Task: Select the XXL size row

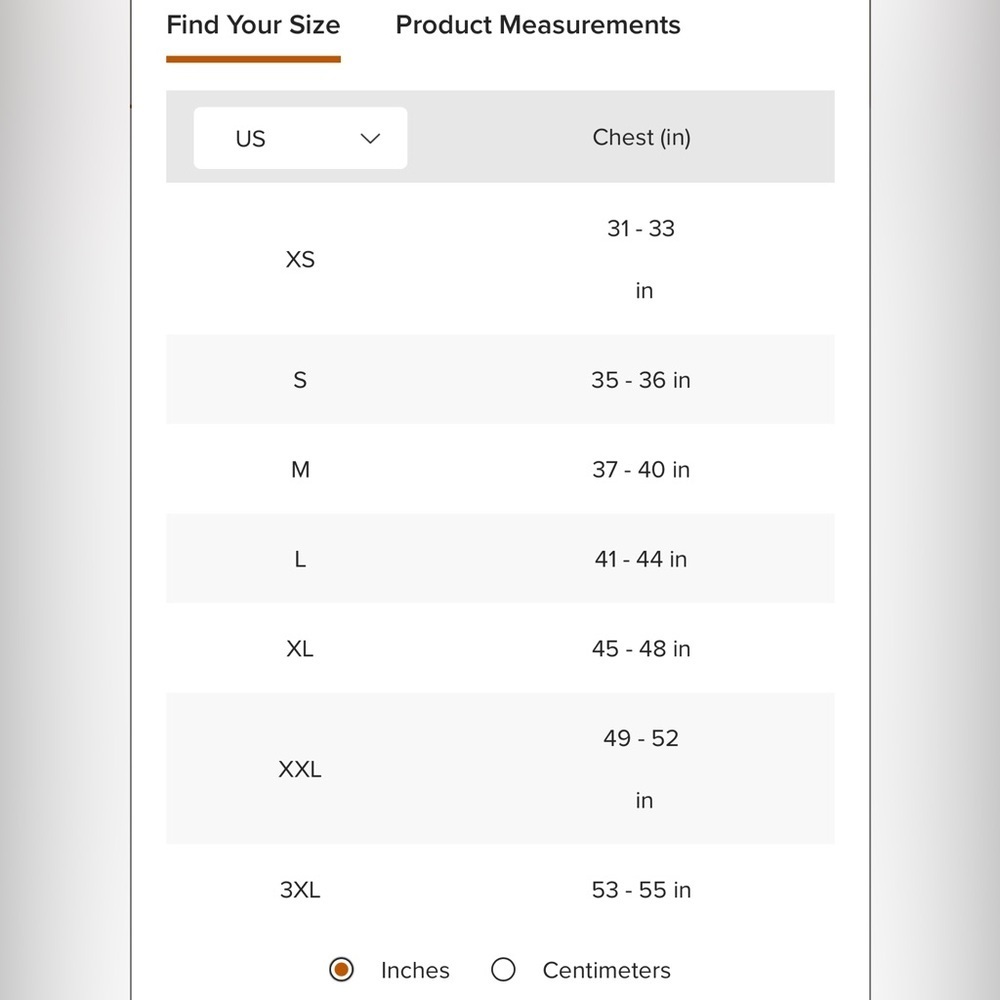Action: [x=500, y=768]
